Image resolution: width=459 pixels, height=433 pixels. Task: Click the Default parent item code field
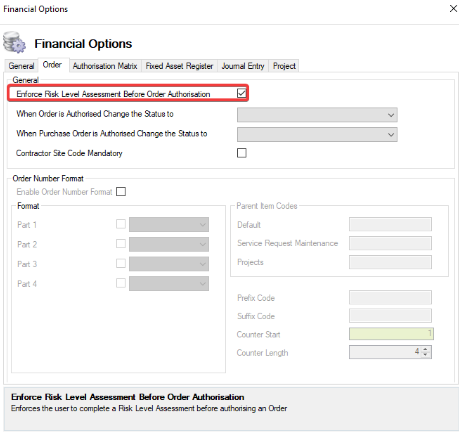(x=390, y=224)
